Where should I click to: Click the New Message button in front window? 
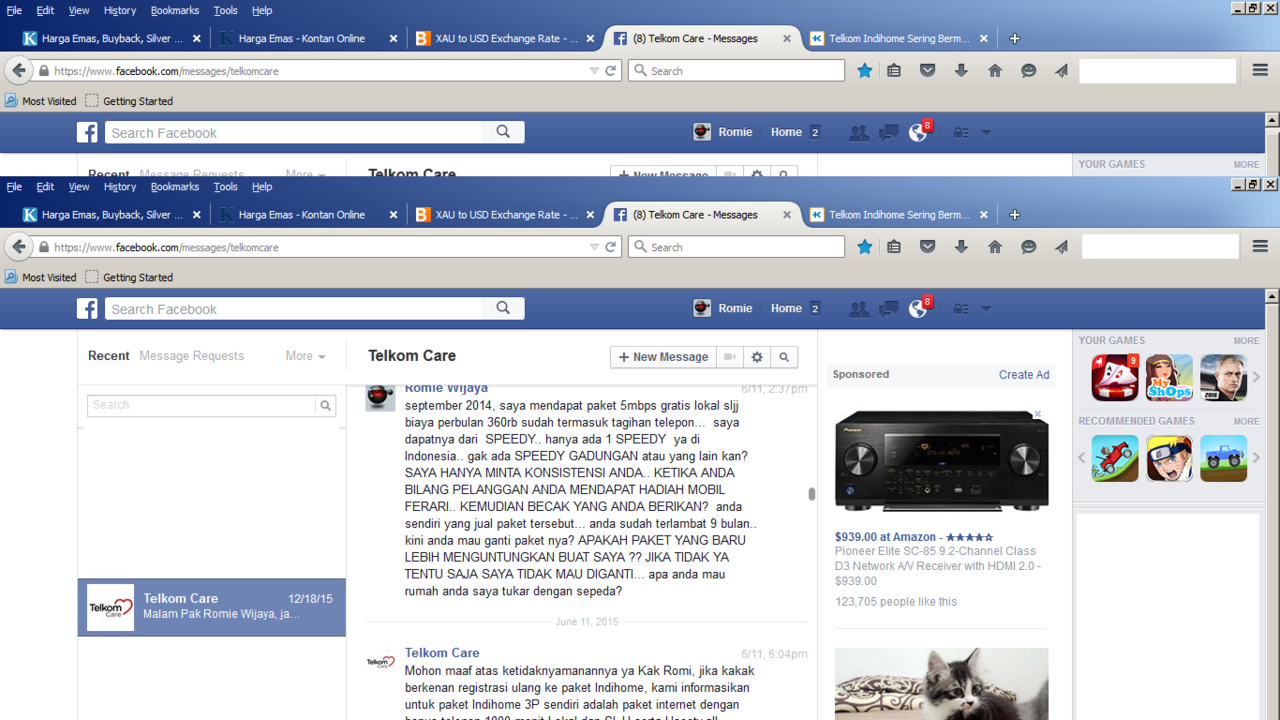pos(663,357)
